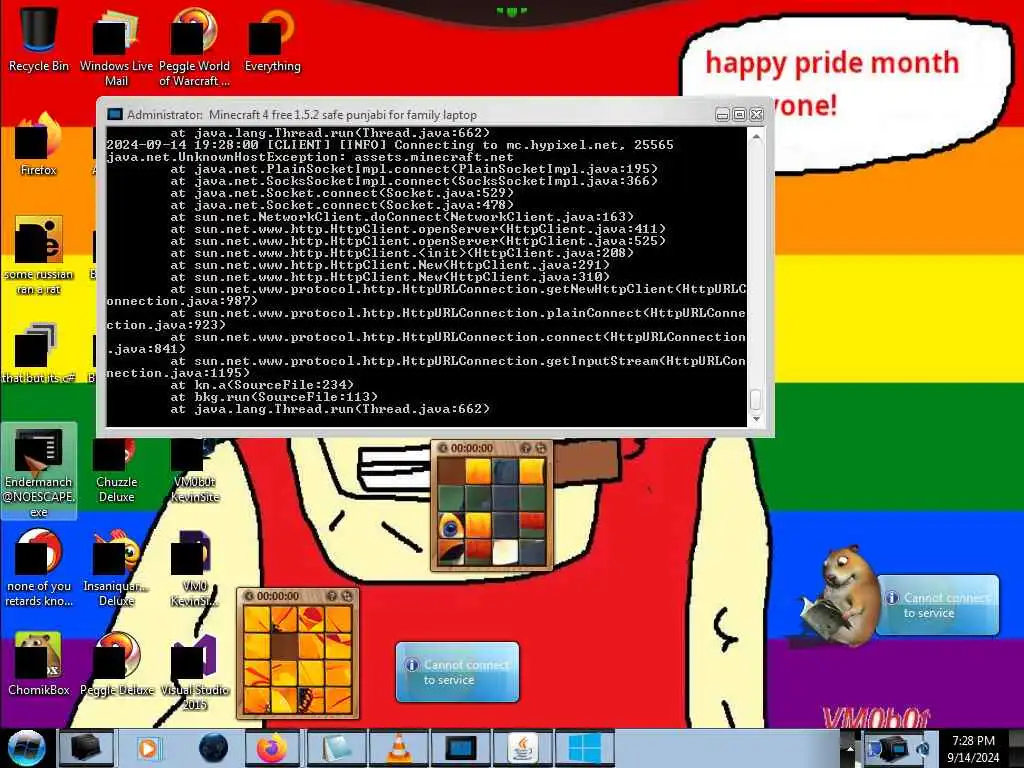Screen dimensions: 1024x768
Task: Click the solve/shuffle icon on the orange puzzle
Action: click(x=347, y=596)
